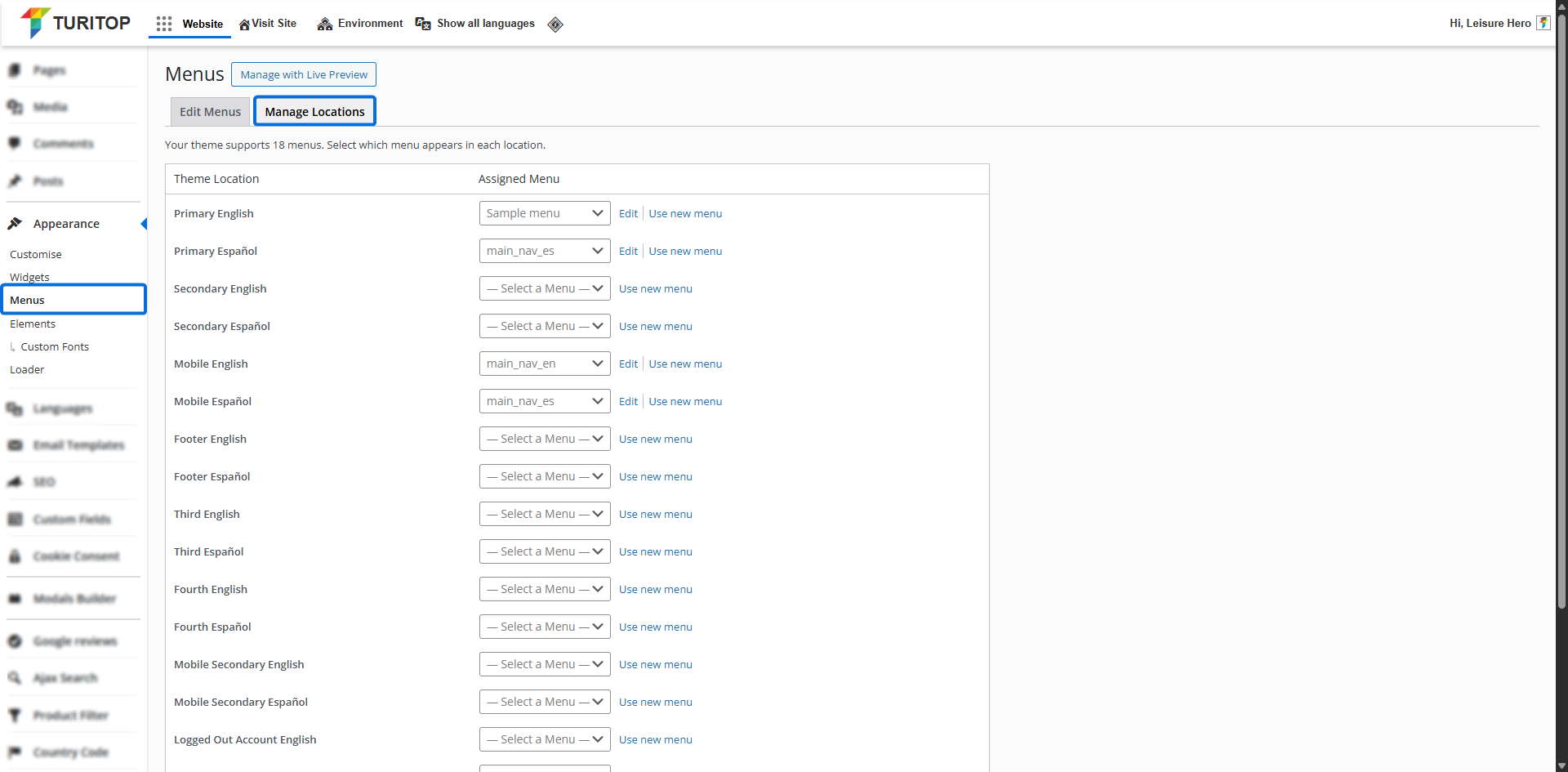Open Widgets in the Appearance submenu

point(29,277)
